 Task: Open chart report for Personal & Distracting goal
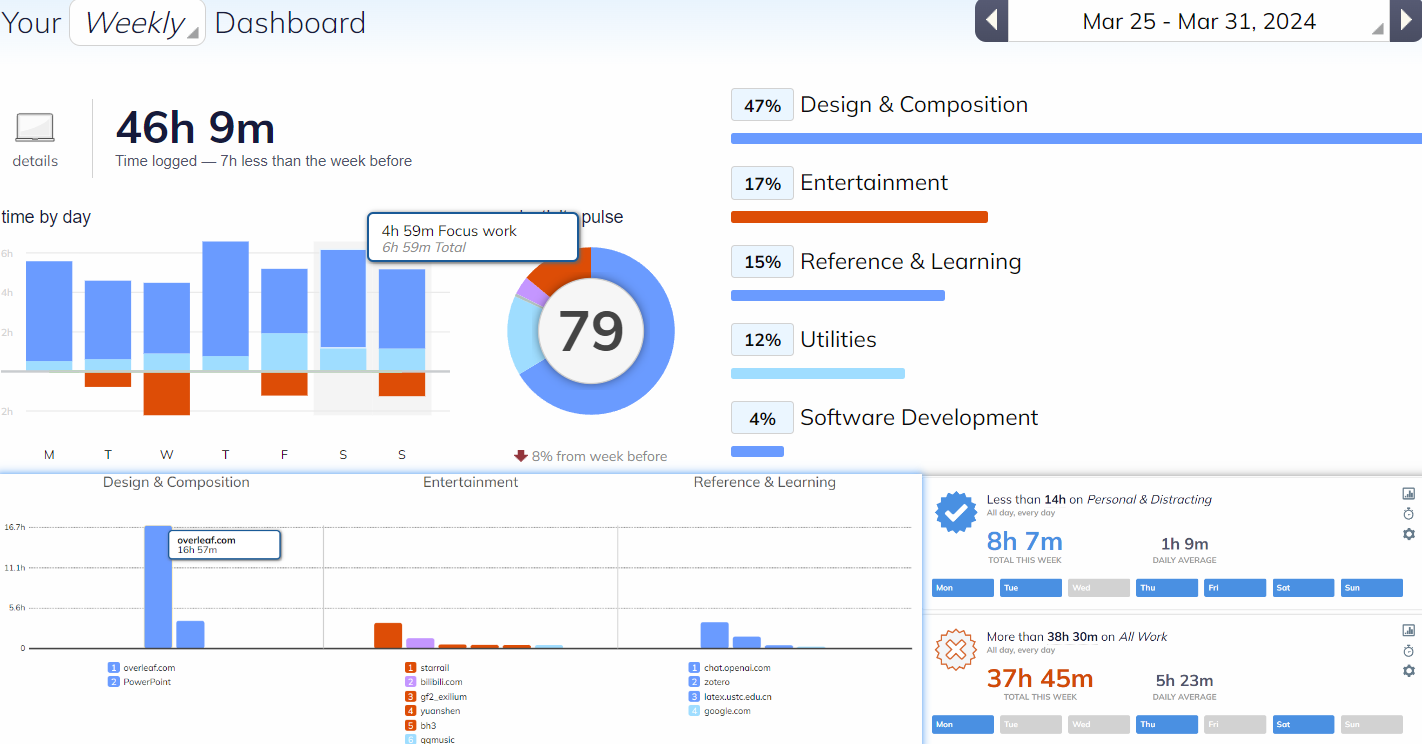[x=1409, y=493]
